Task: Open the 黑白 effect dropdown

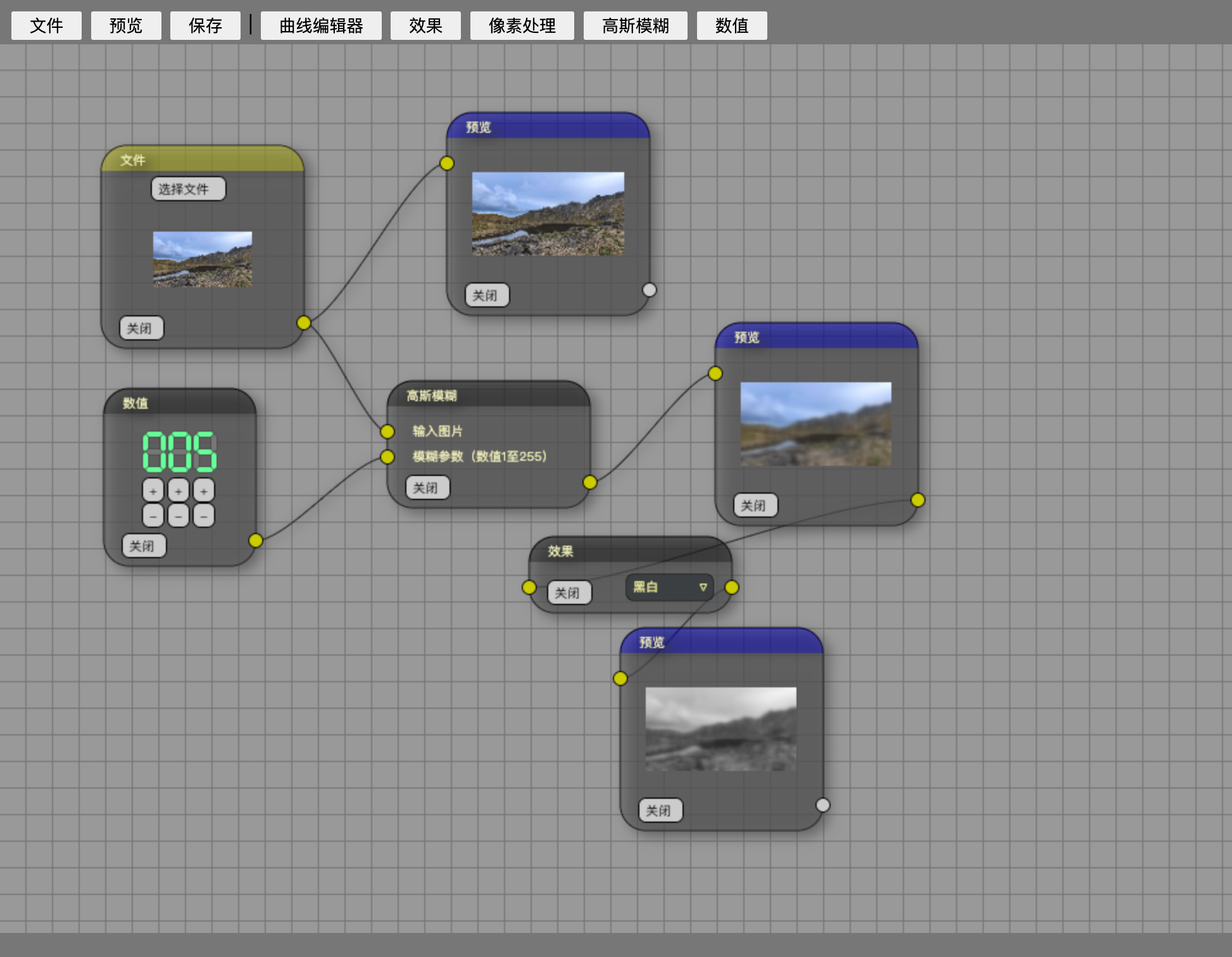Action: pyautogui.click(x=670, y=587)
